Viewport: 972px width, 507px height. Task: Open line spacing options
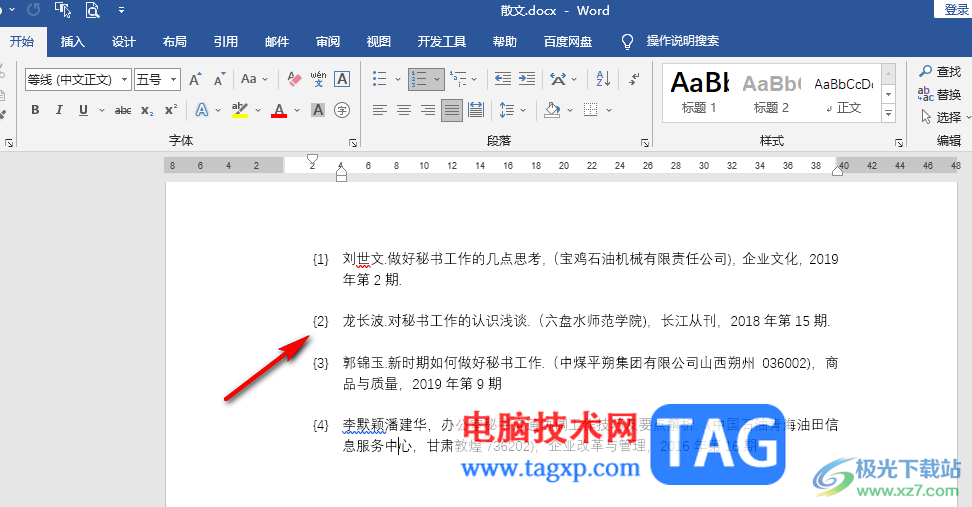pos(506,110)
